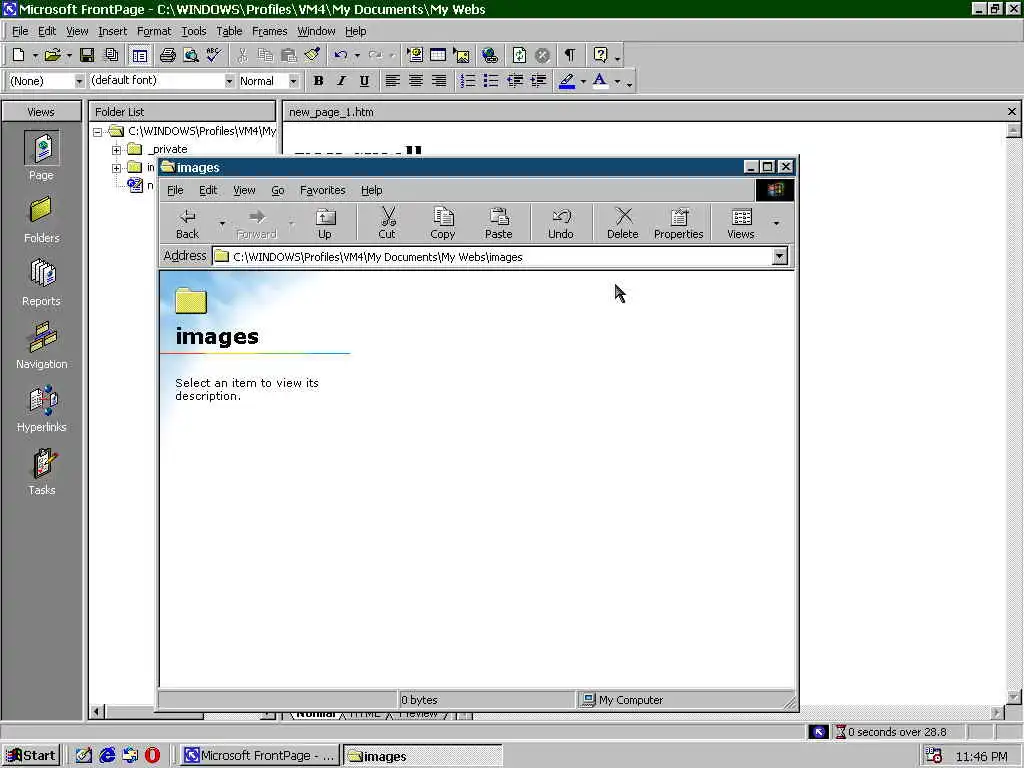Toggle the Folder List toolbar button
This screenshot has width=1024, height=768.
[140, 56]
